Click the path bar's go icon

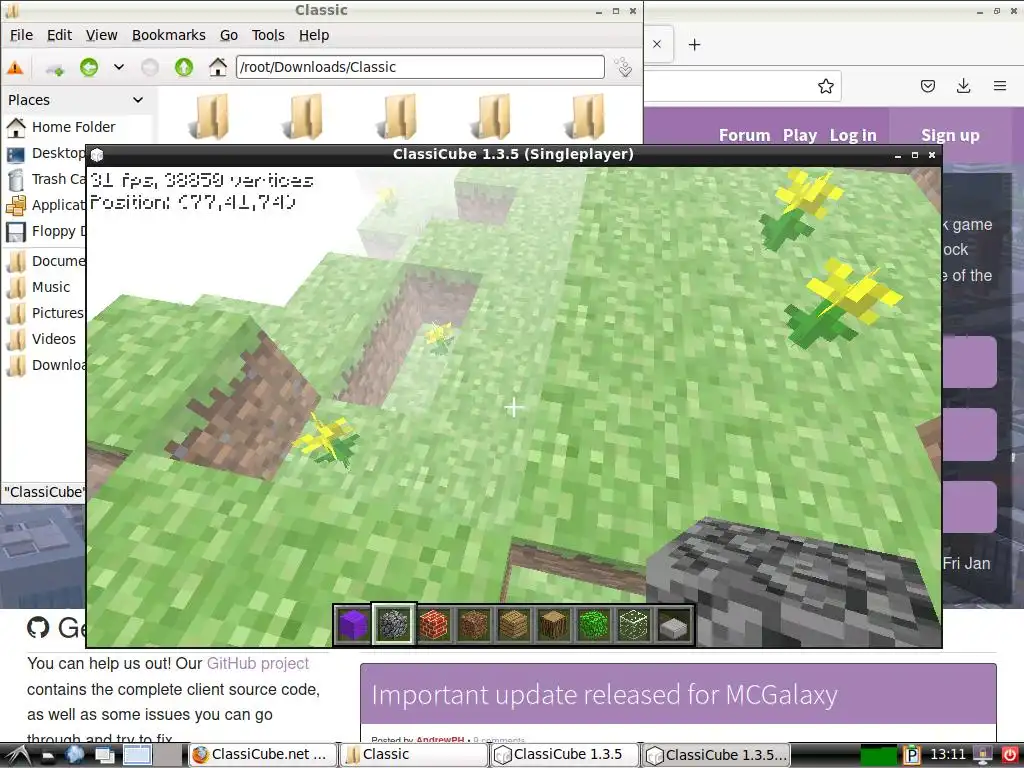point(624,67)
